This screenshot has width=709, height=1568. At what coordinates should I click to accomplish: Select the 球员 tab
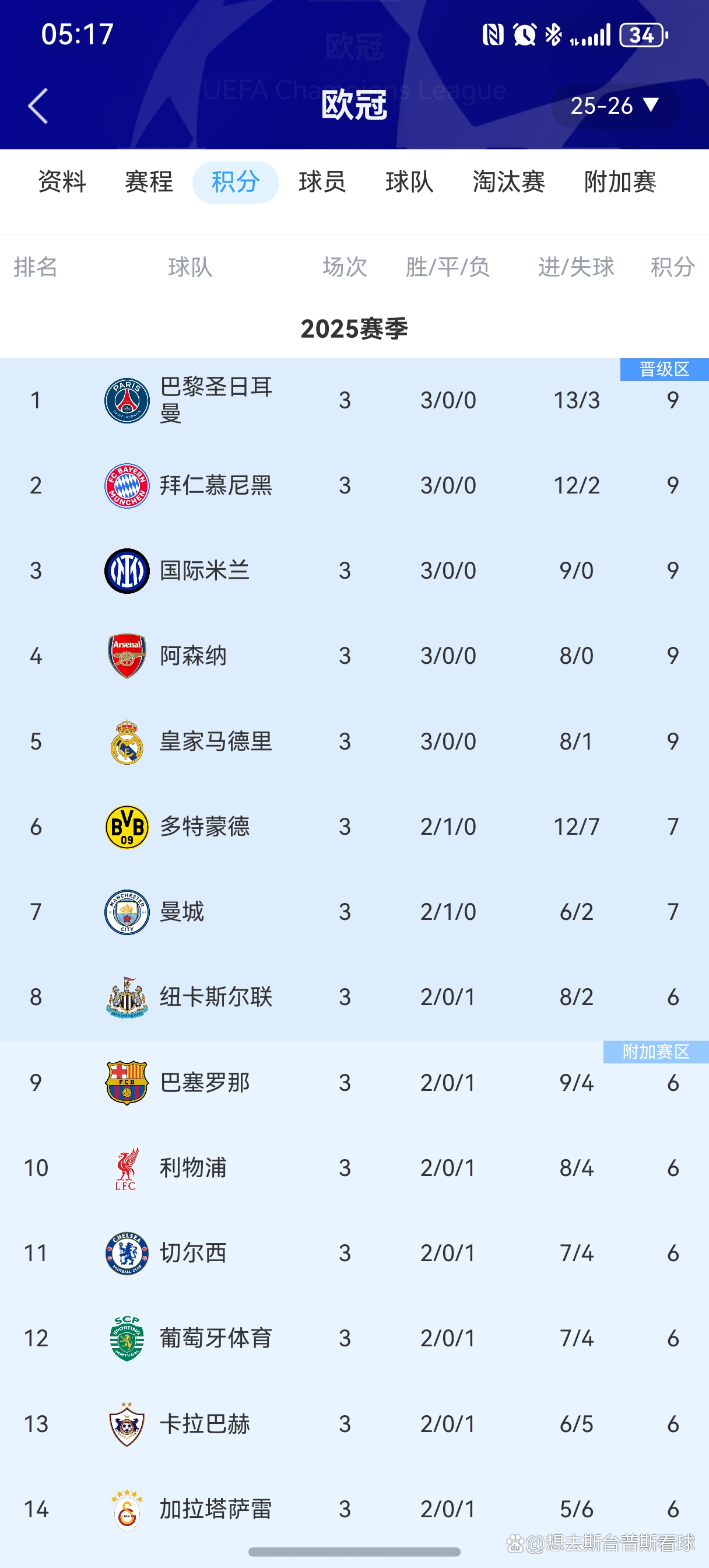pos(322,182)
